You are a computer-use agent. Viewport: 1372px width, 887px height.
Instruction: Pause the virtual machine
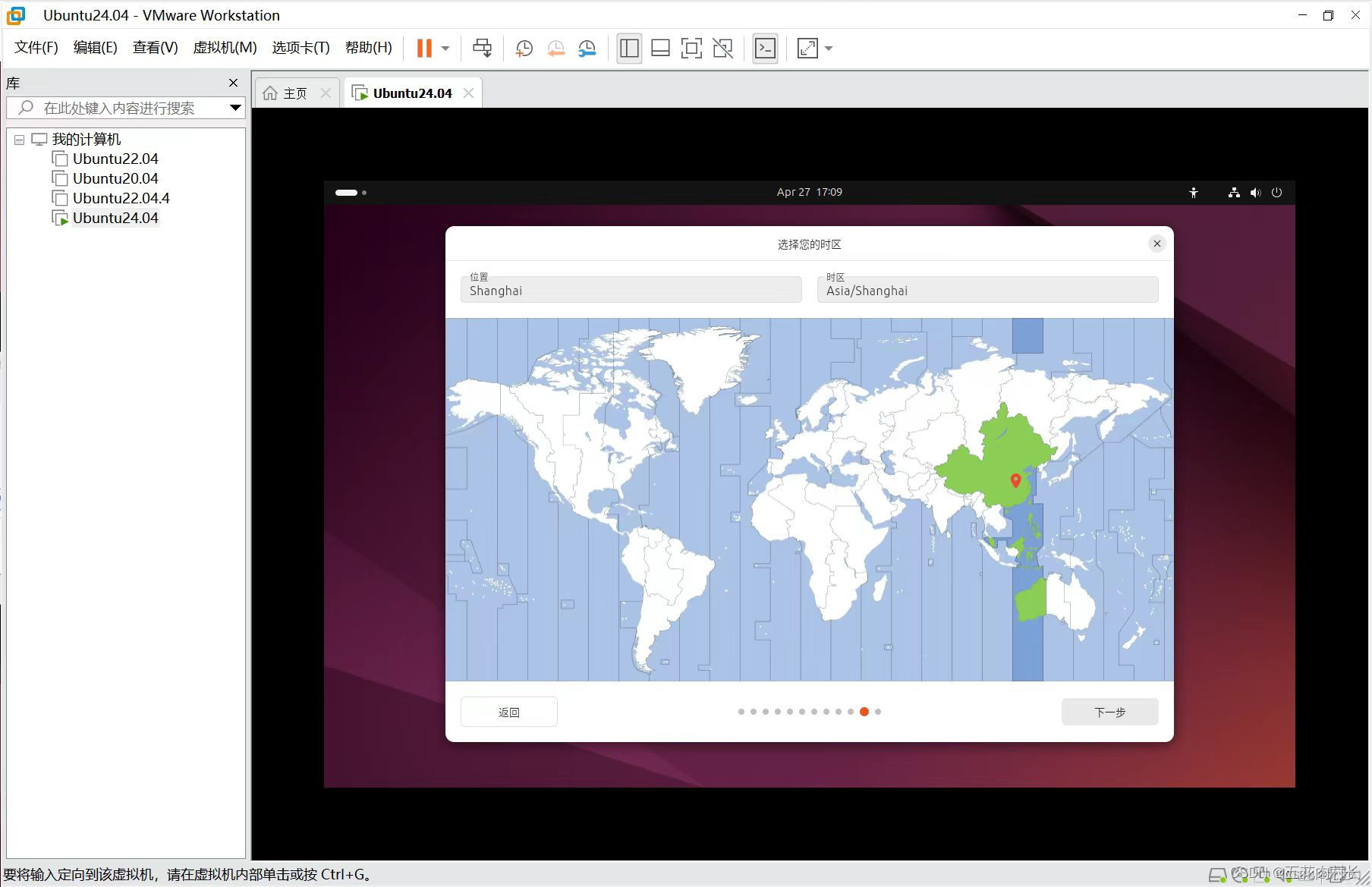tap(424, 48)
